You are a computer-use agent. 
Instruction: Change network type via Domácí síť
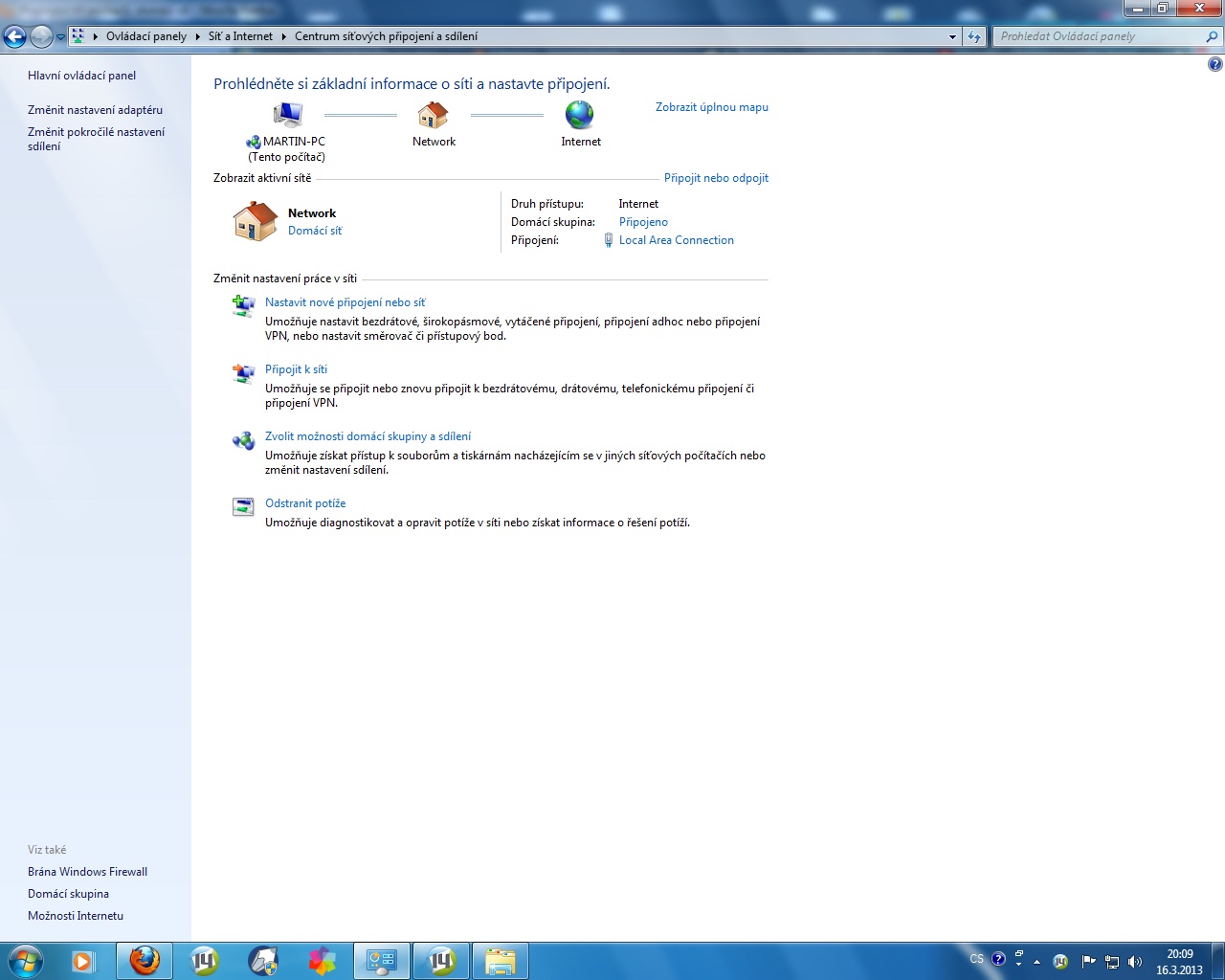coord(315,231)
